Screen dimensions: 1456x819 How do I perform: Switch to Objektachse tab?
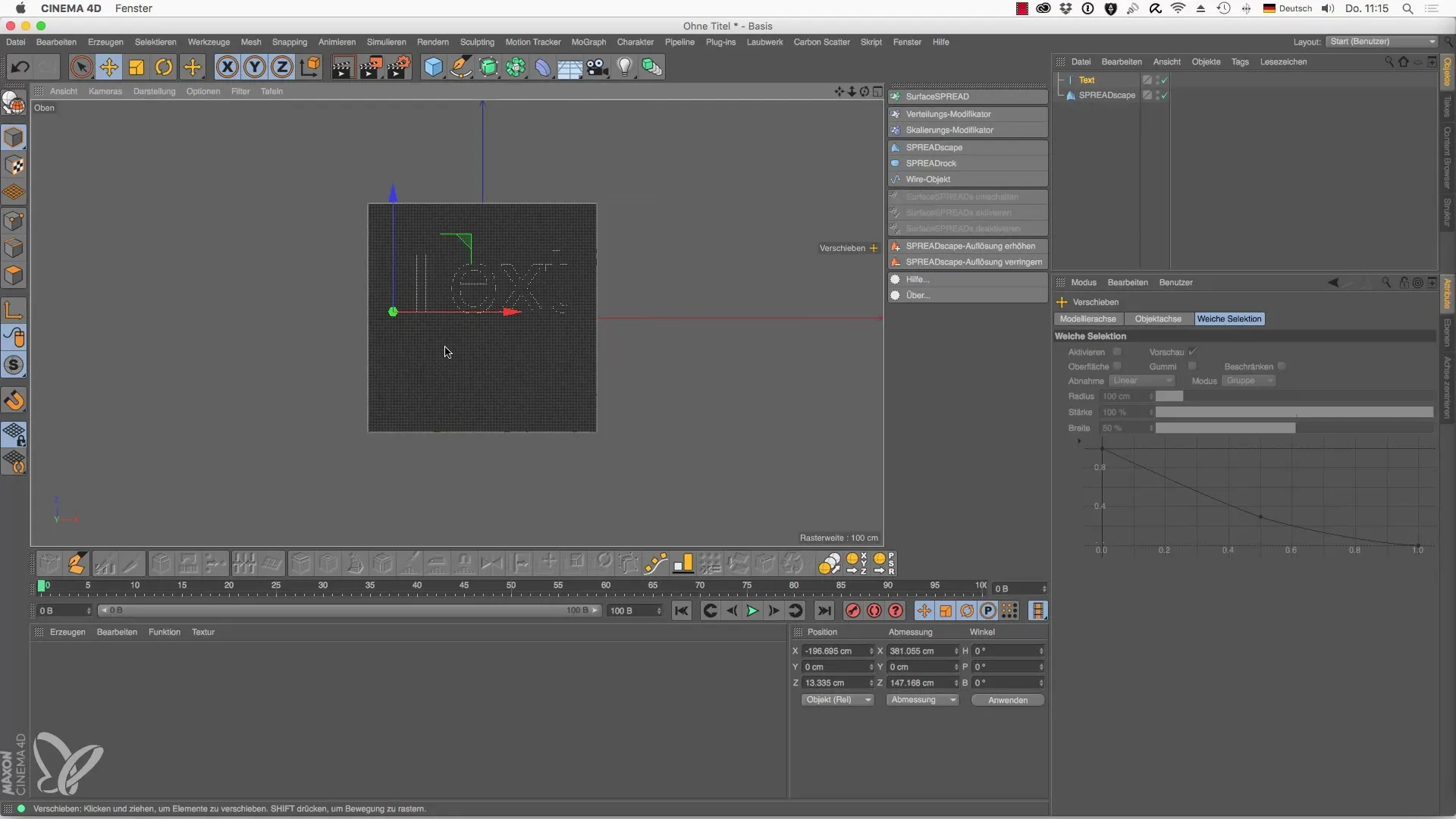tap(1158, 319)
